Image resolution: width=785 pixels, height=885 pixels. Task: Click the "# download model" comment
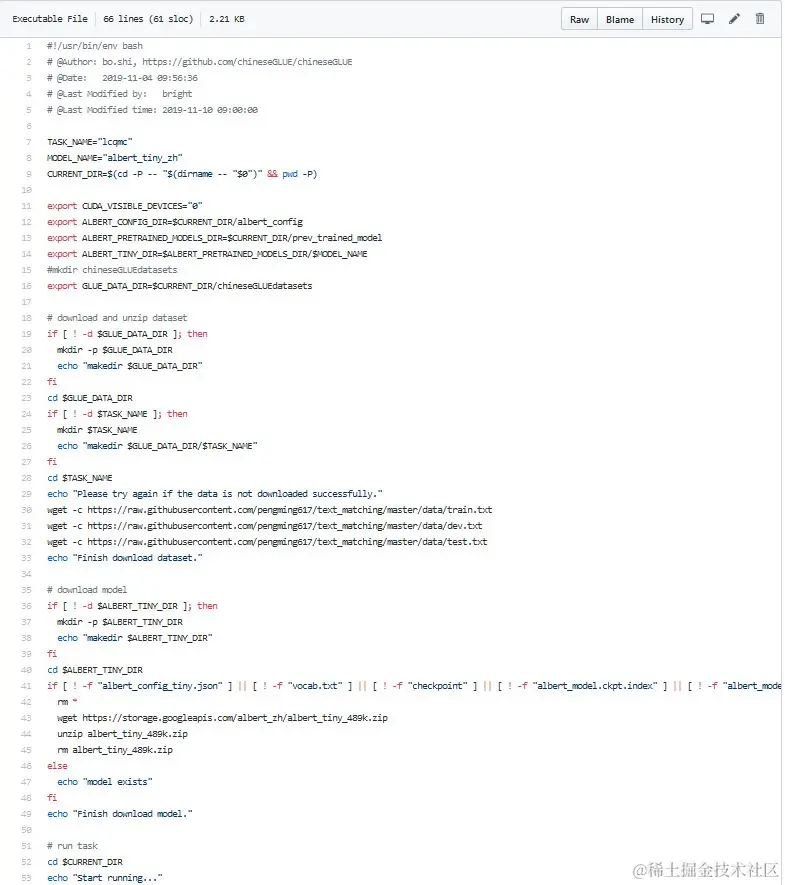pos(87,590)
